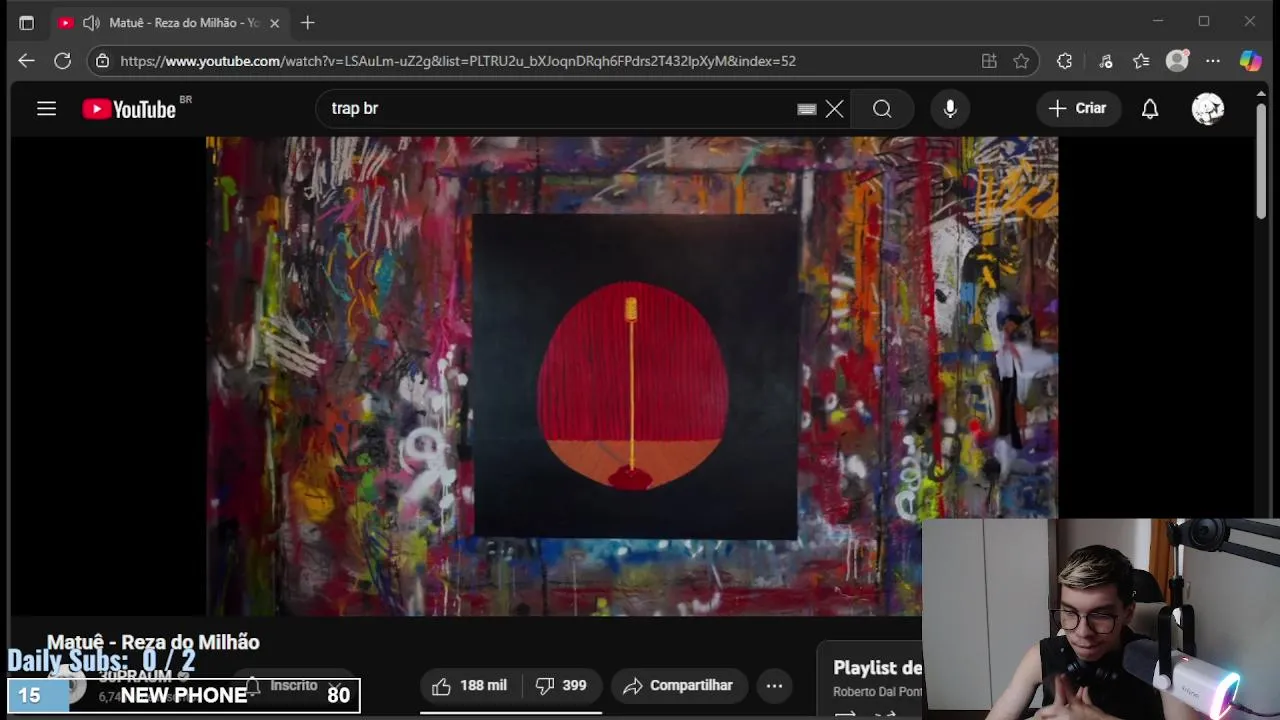
Task: Open the Edge browser profile icon
Action: pos(1178,61)
